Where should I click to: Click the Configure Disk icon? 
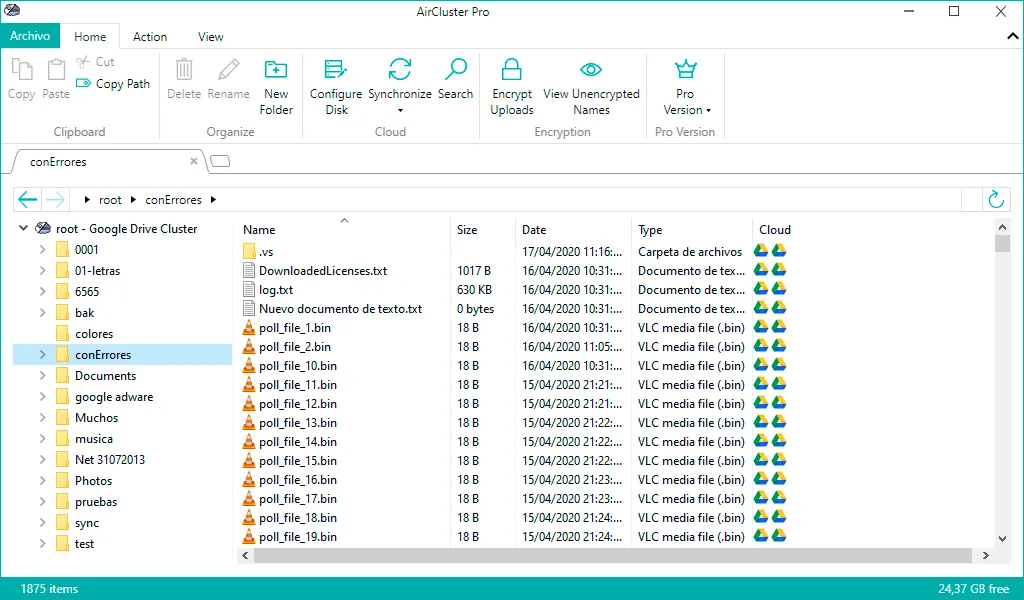point(336,70)
